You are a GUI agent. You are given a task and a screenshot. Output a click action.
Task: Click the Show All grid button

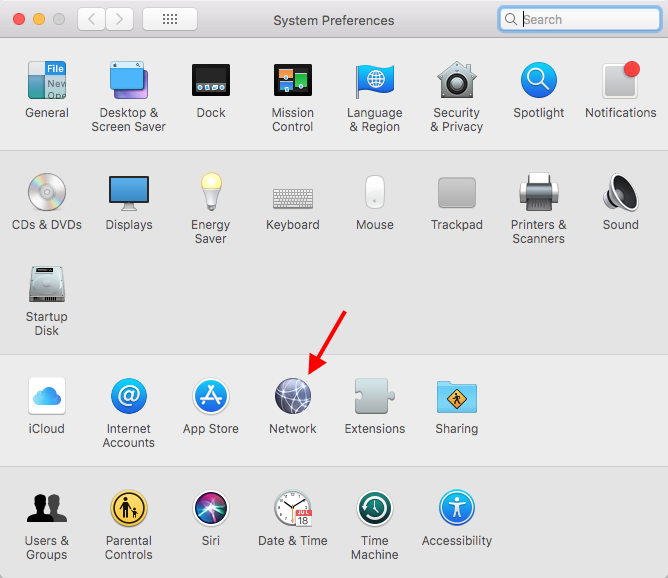[x=169, y=19]
